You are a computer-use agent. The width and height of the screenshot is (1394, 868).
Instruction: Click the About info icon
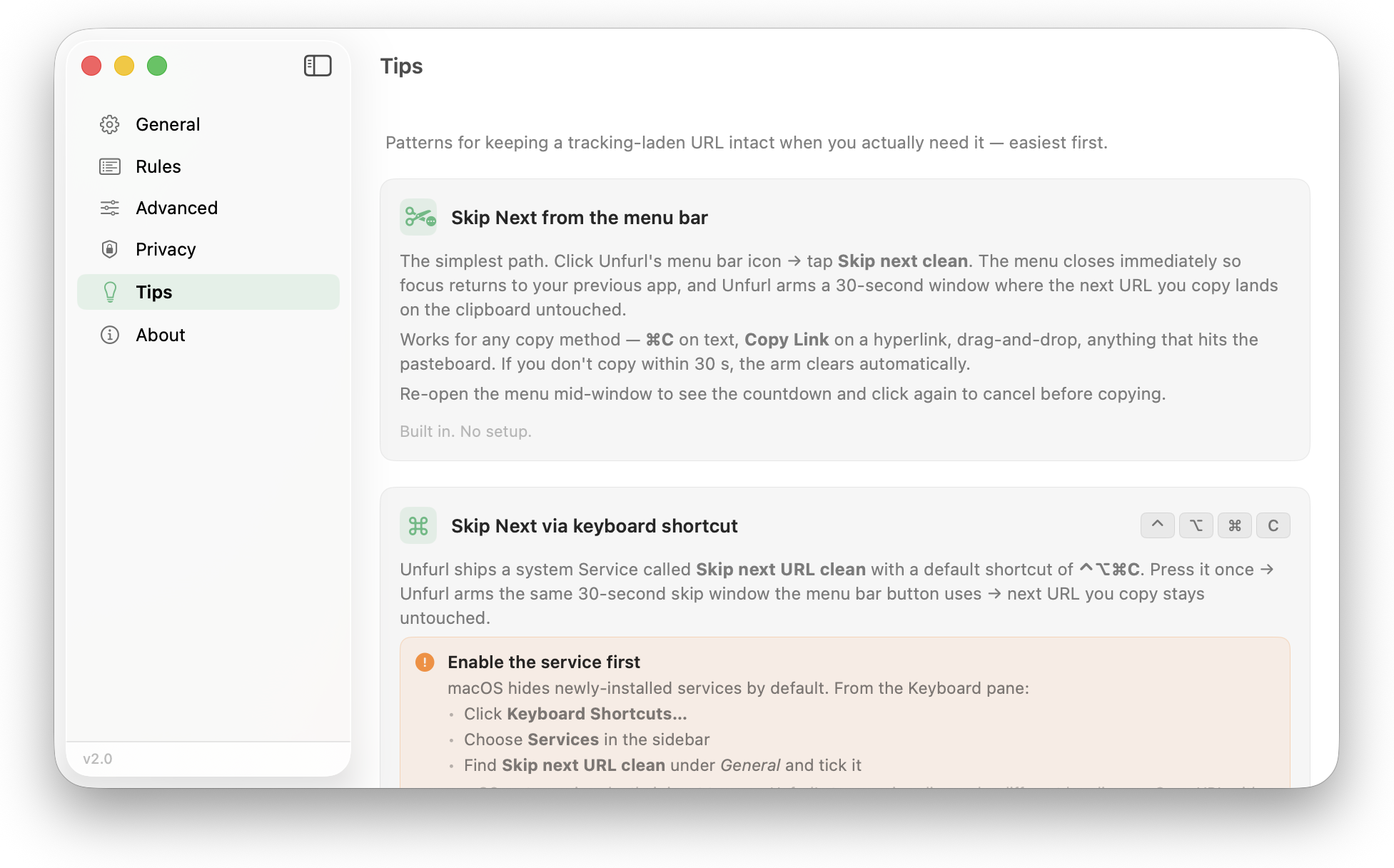pyautogui.click(x=110, y=335)
